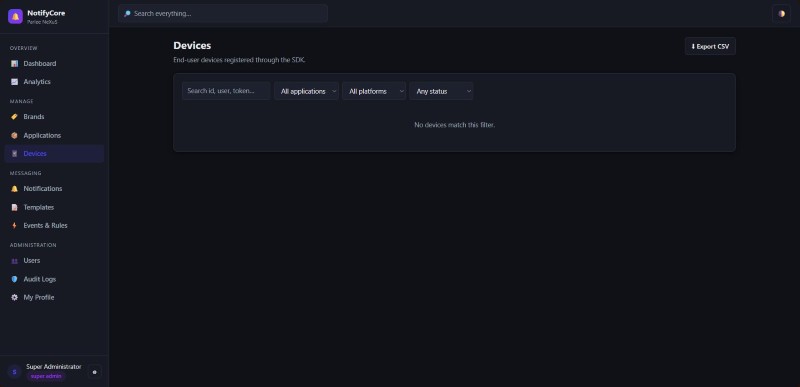Click the Analytics graph icon
This screenshot has width=800, height=387.
click(x=14, y=82)
